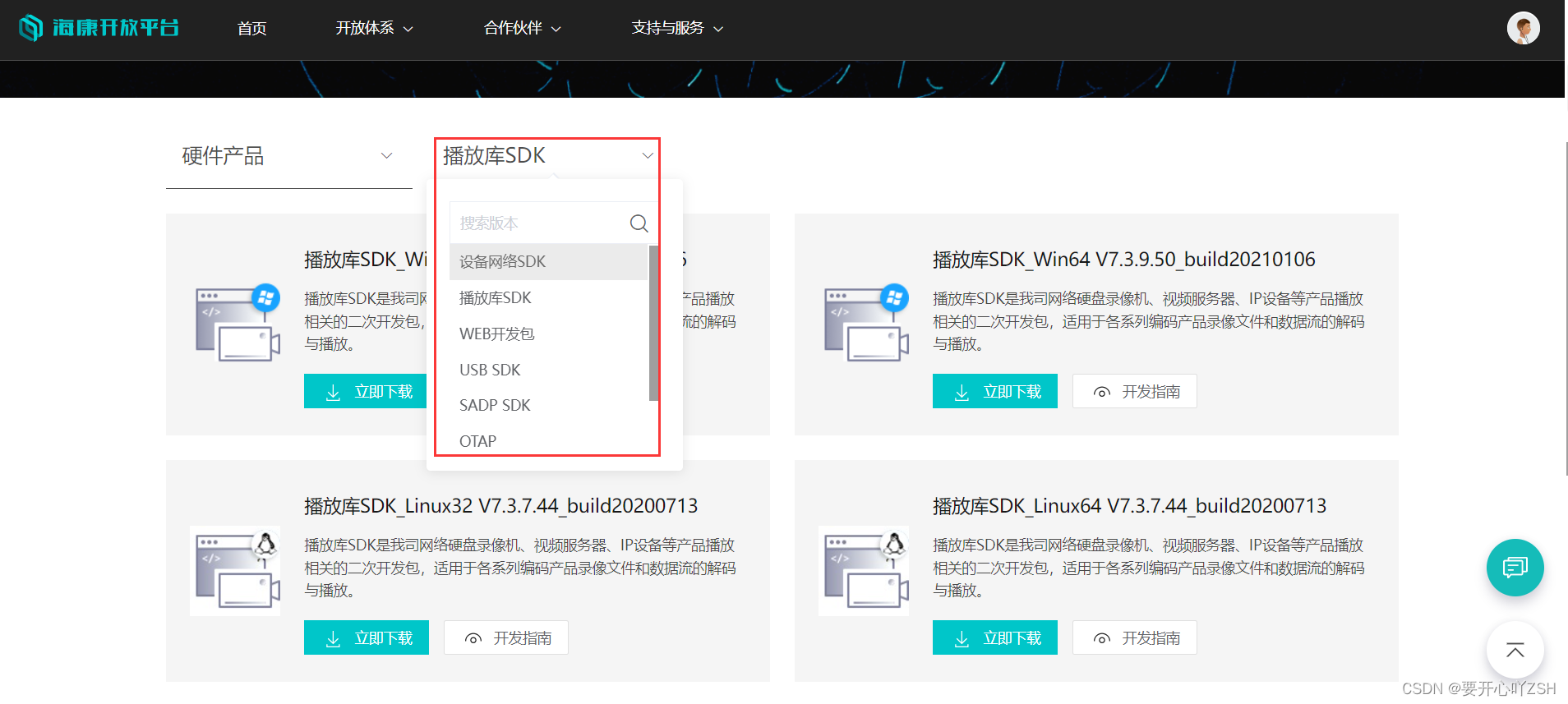Click the Hikvision open platform logo
Viewport: 1568px width, 704px height.
click(99, 28)
